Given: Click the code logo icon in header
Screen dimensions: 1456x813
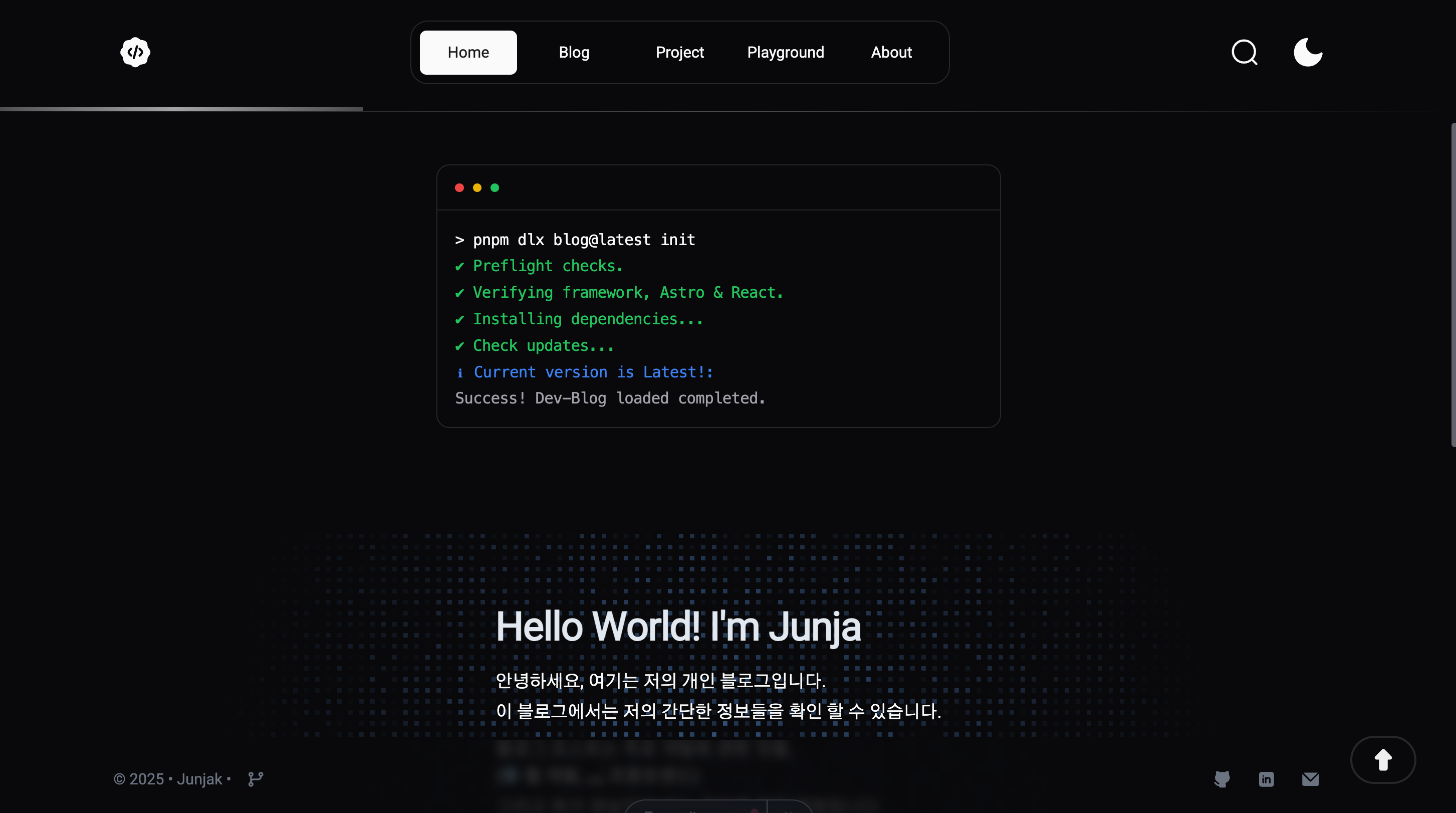Looking at the screenshot, I should (135, 52).
